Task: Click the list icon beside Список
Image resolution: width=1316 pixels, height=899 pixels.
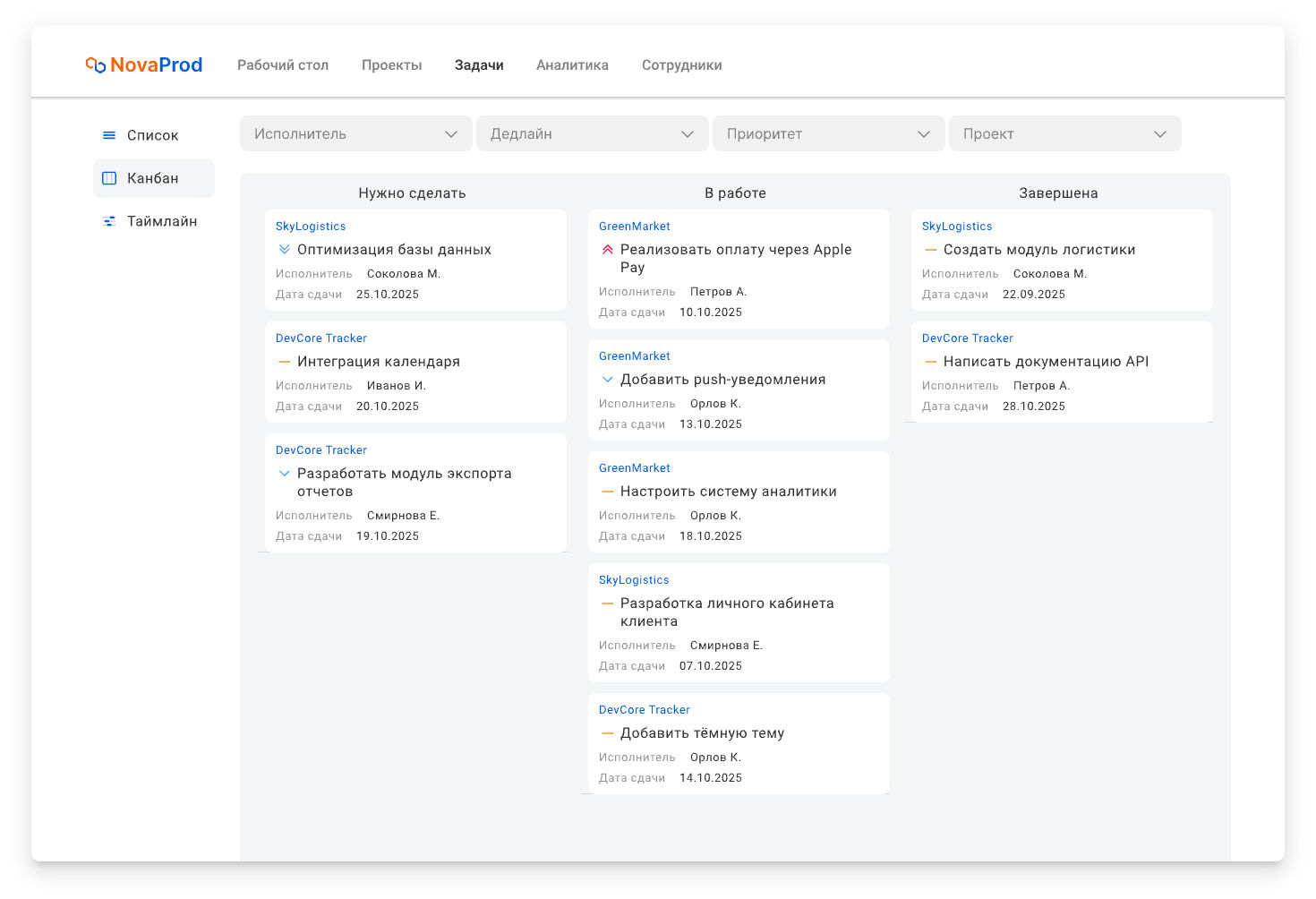Action: [109, 135]
